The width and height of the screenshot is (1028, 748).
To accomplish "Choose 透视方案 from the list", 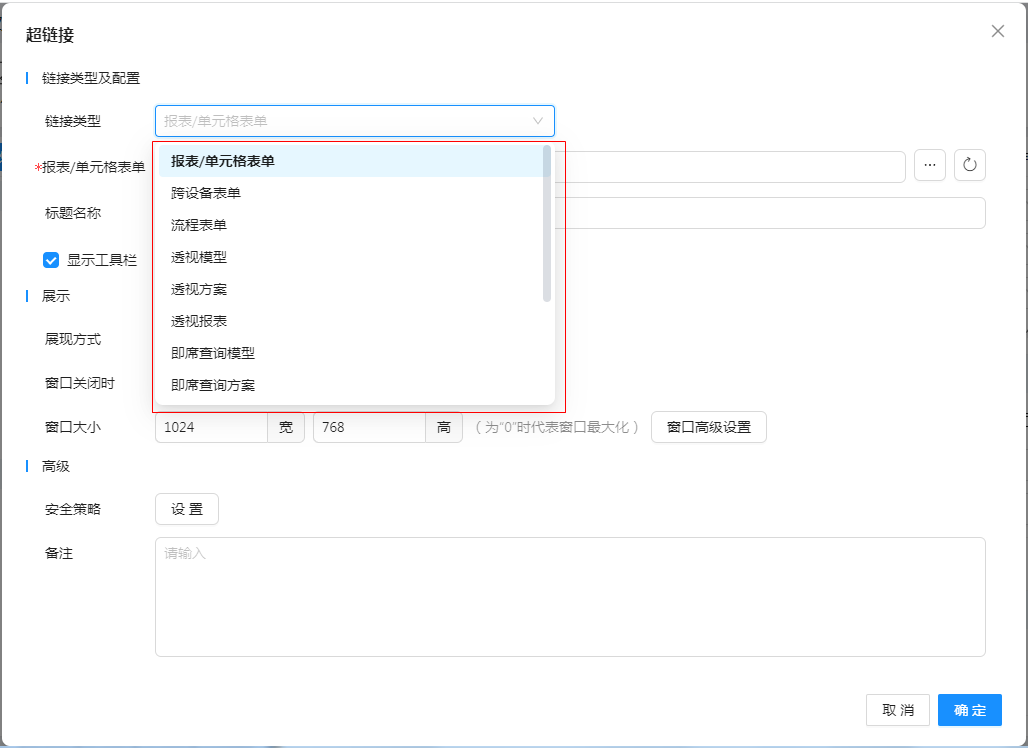I will [x=199, y=289].
